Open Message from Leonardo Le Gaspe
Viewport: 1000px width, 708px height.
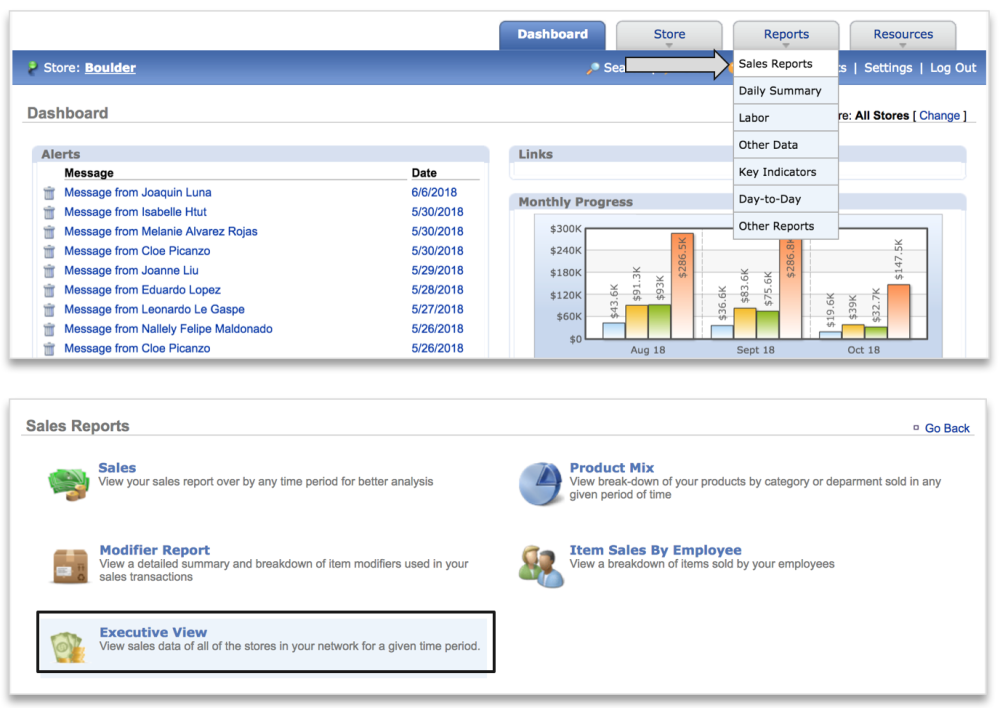[154, 309]
